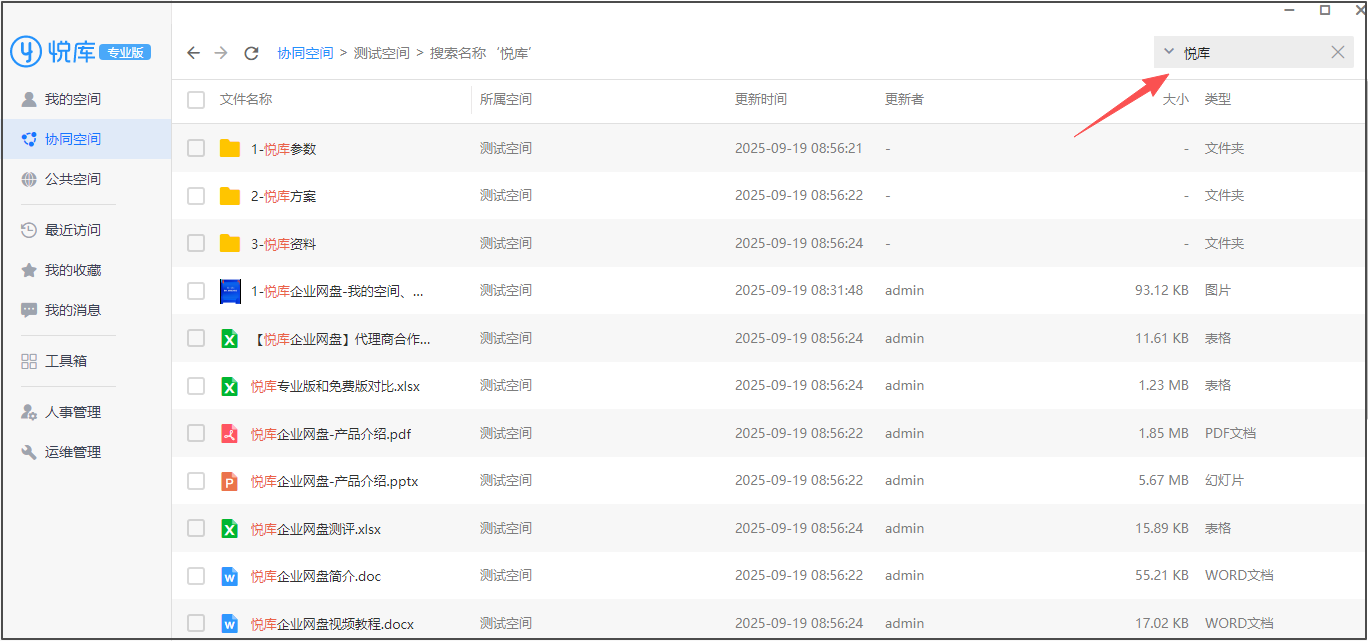This screenshot has height=641, width=1368.
Task: Check the box for 【悦库企业网盘】代理商合作 file
Action: pyautogui.click(x=196, y=338)
